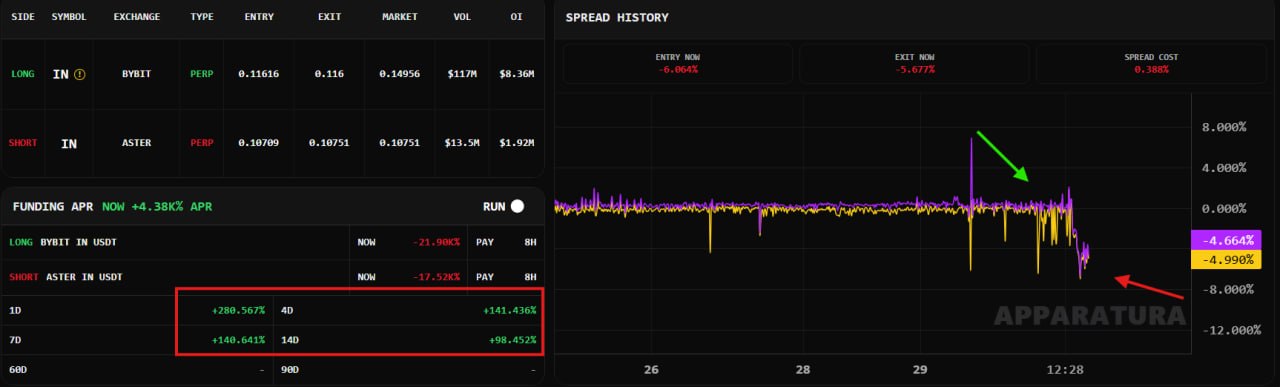This screenshot has height=387, width=1280.
Task: Click the SPREAD HISTORY panel title
Action: coord(617,17)
